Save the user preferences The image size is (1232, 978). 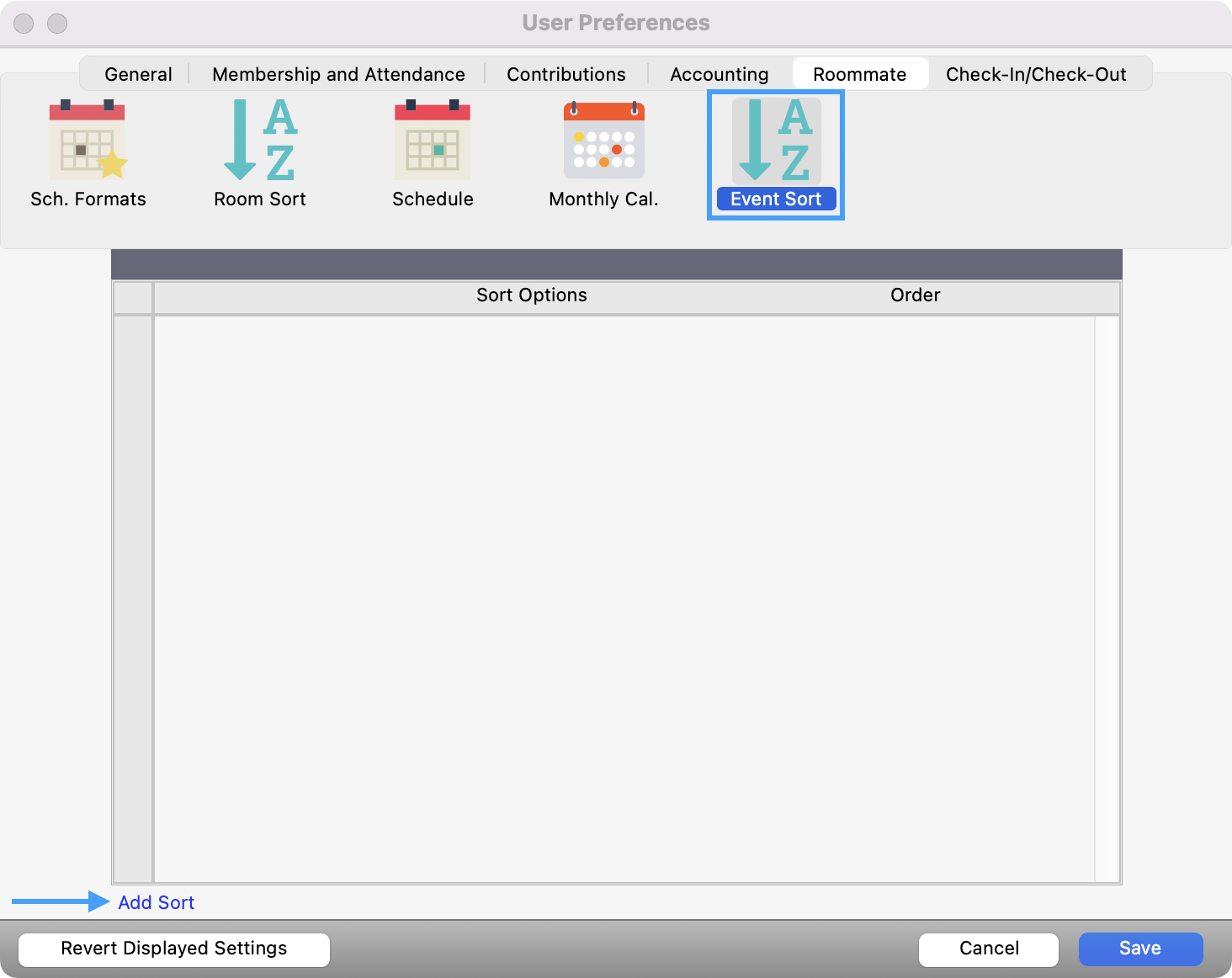[x=1139, y=949]
